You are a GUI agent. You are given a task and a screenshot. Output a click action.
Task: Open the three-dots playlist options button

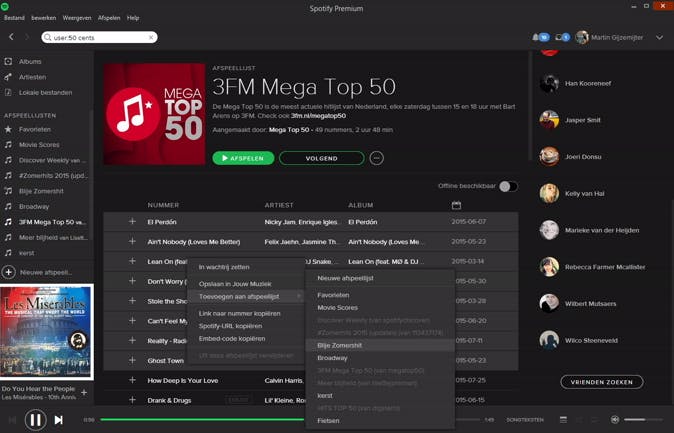(x=376, y=158)
